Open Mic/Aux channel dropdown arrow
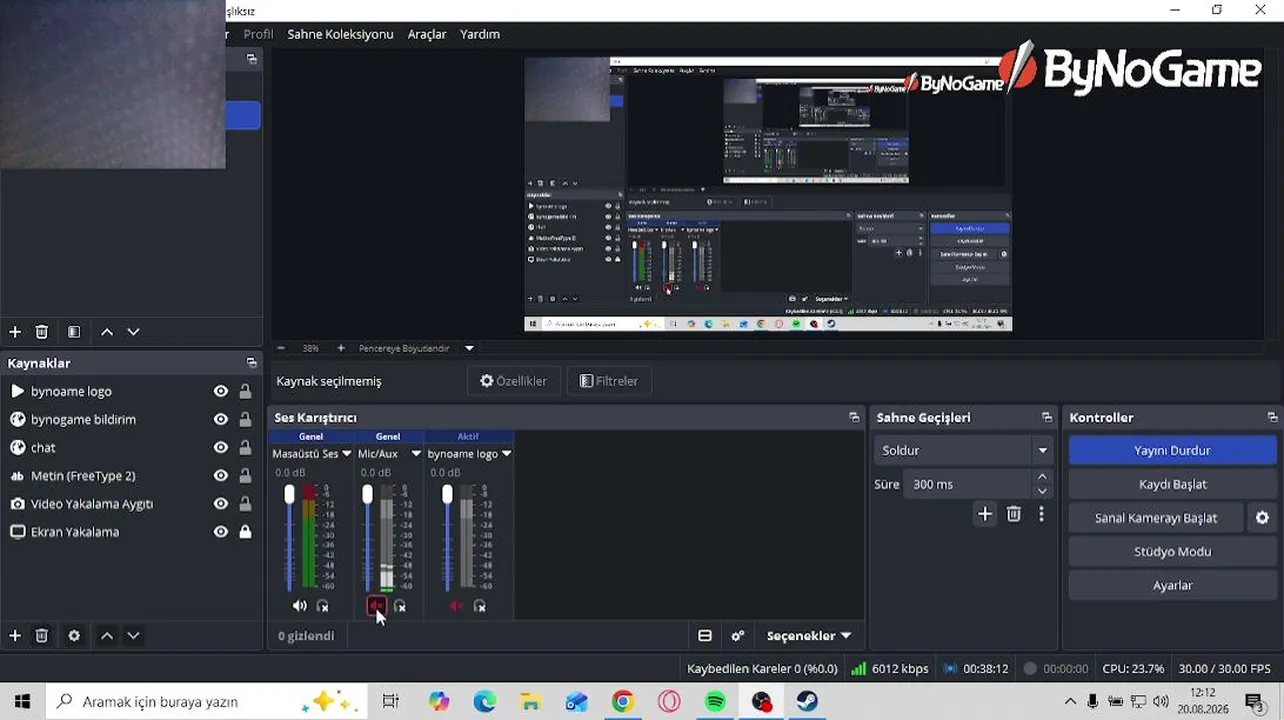1284x720 pixels. coord(416,454)
